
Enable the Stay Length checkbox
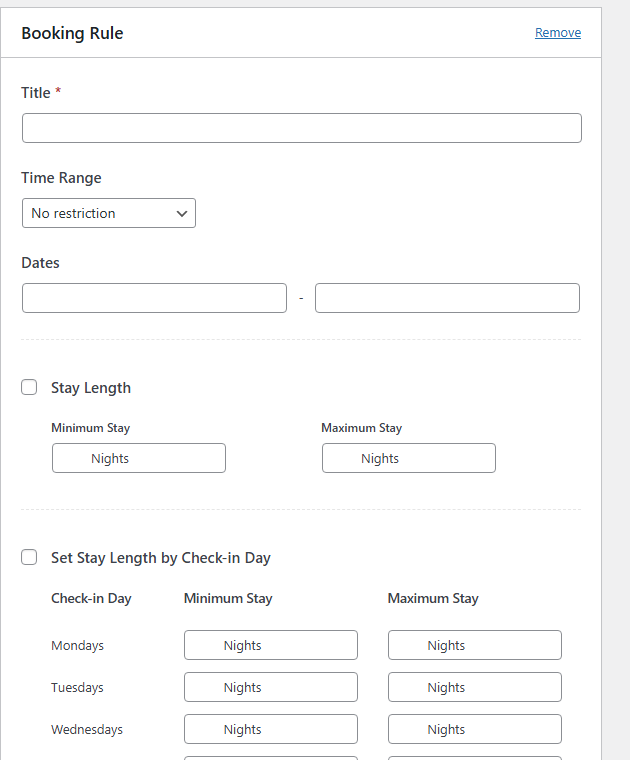tap(29, 387)
